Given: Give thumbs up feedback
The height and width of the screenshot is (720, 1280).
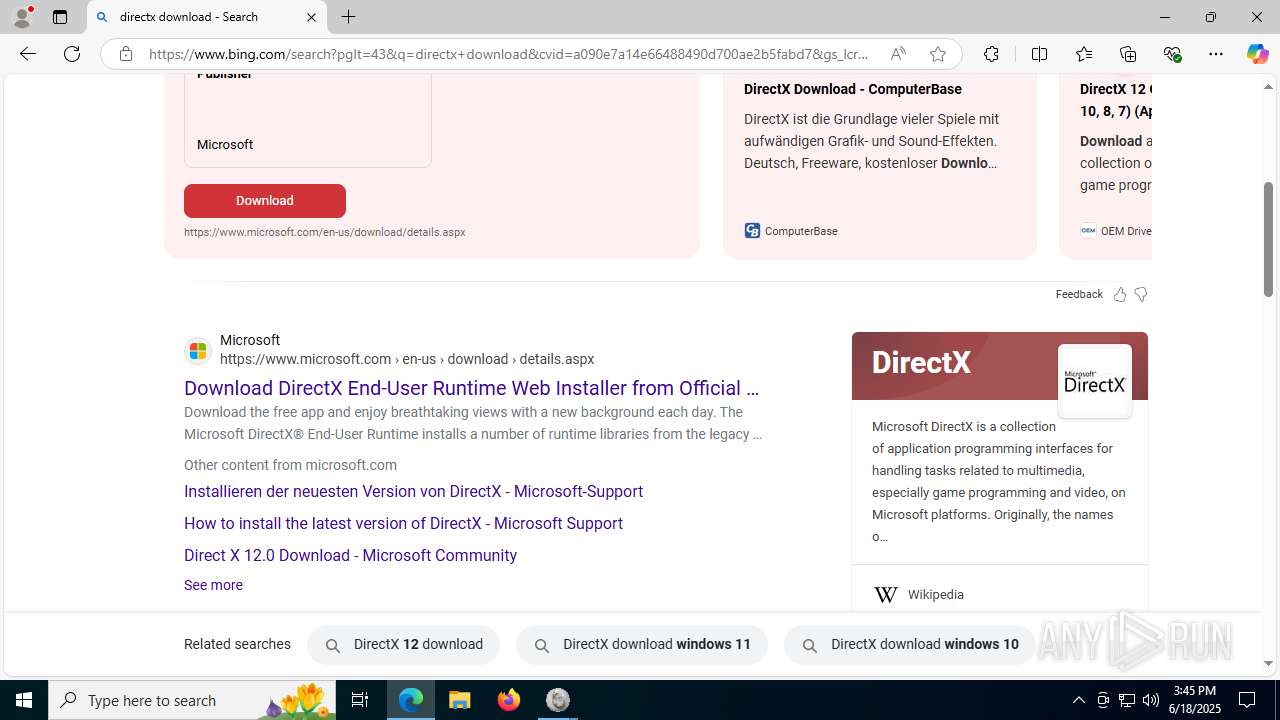Looking at the screenshot, I should (1120, 294).
